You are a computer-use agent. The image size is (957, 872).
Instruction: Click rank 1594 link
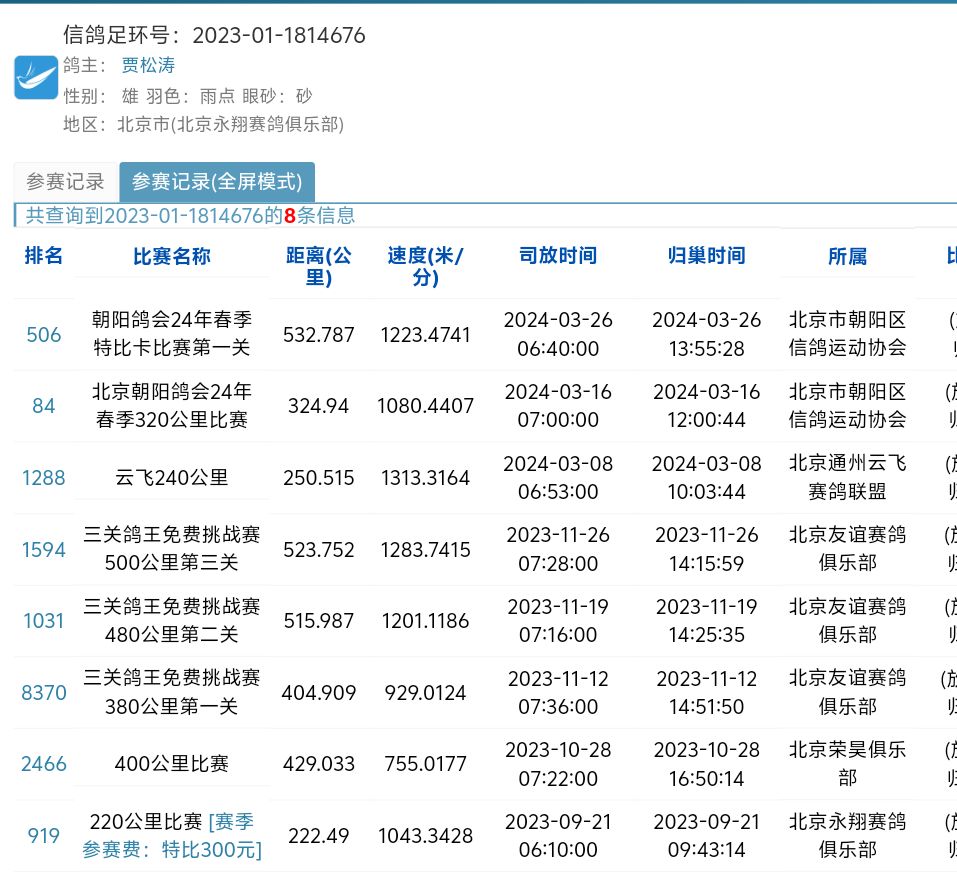click(x=44, y=550)
